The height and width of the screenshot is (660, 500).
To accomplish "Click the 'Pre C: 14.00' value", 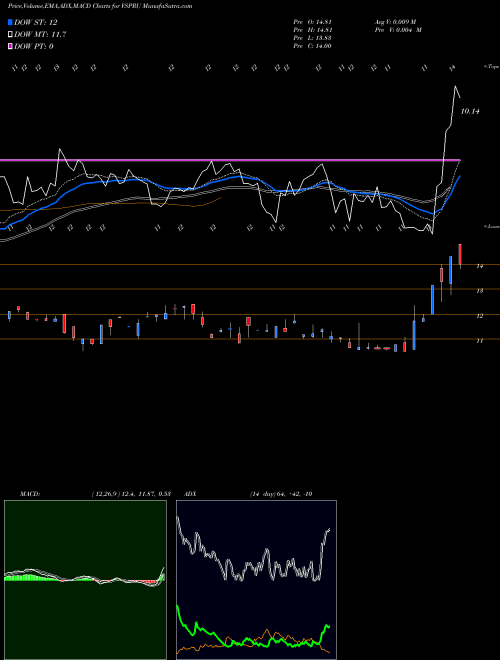I will click(x=312, y=46).
